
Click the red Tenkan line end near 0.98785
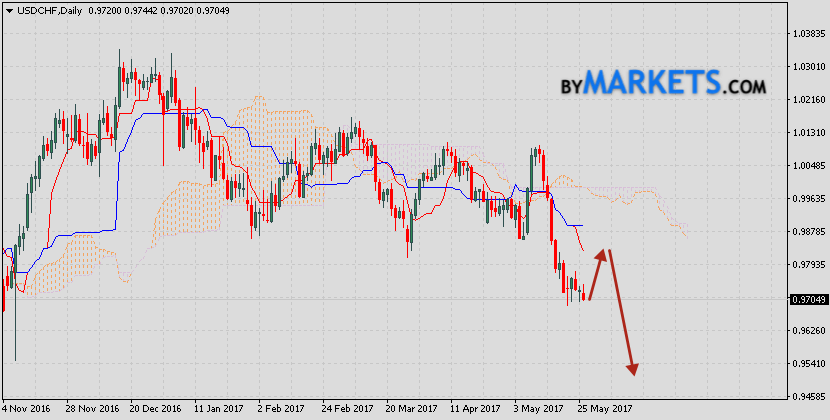click(584, 250)
